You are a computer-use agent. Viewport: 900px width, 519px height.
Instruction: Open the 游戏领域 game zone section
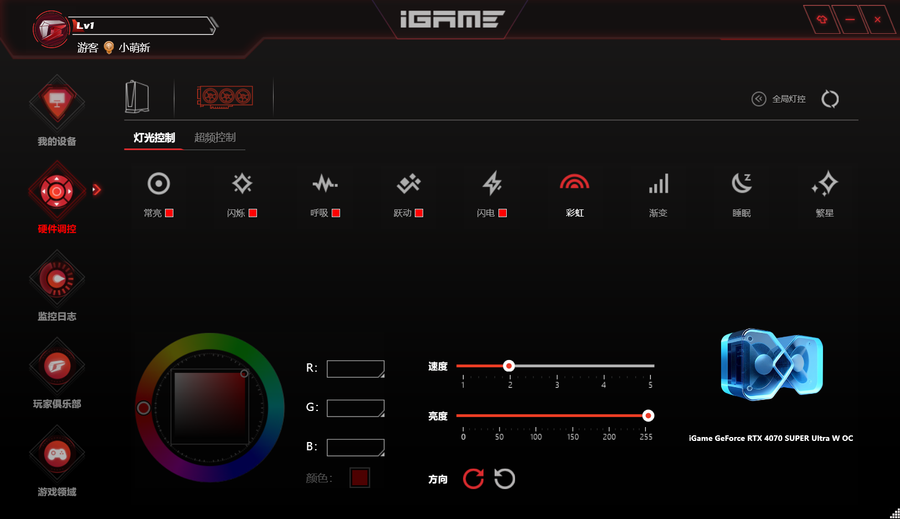tap(57, 462)
